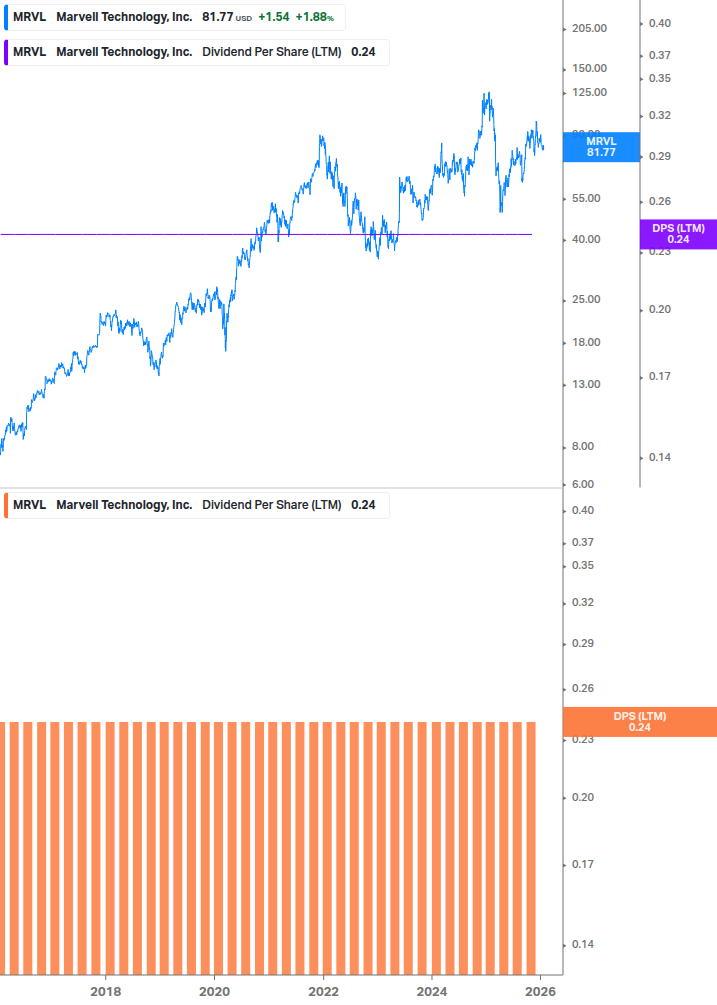Select the orange-marked Dividend Per Share legend in bar panel
The width and height of the screenshot is (717, 1005).
click(x=196, y=505)
